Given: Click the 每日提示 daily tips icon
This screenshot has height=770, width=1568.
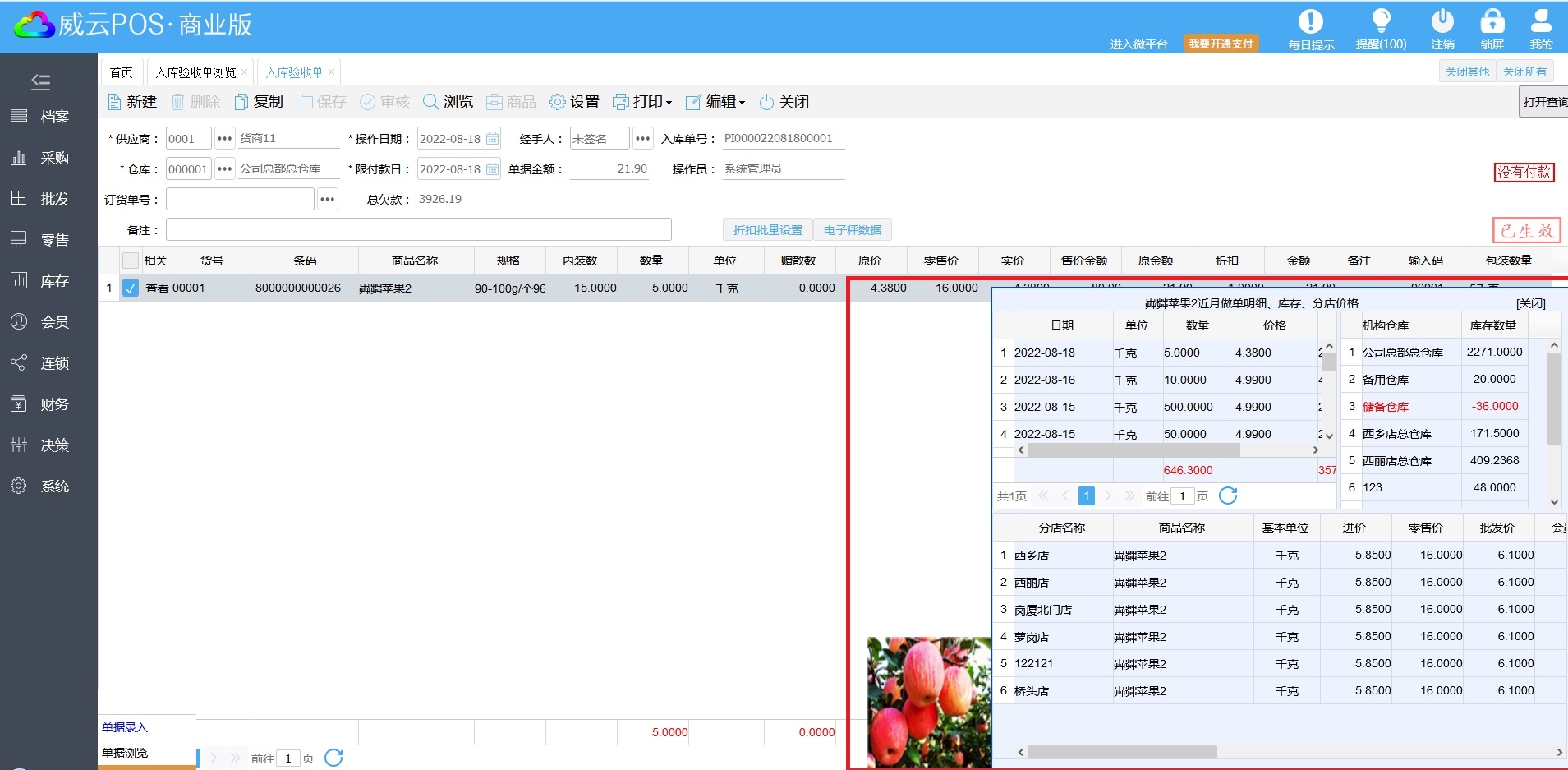Looking at the screenshot, I should [1310, 22].
